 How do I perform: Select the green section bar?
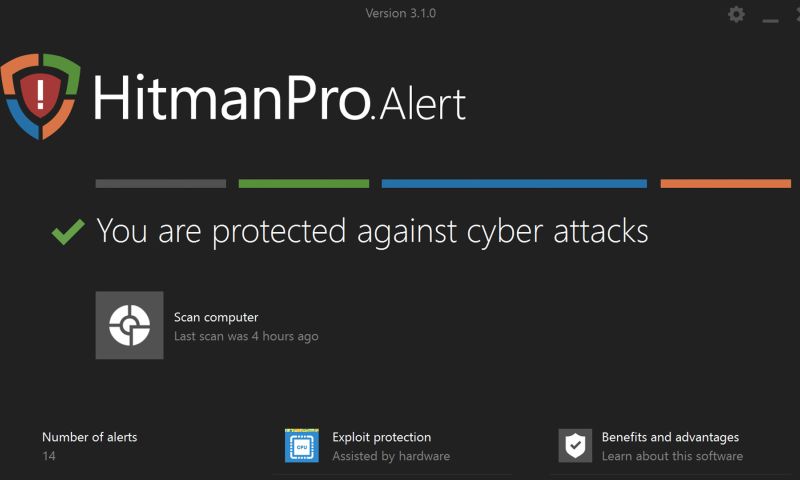304,184
